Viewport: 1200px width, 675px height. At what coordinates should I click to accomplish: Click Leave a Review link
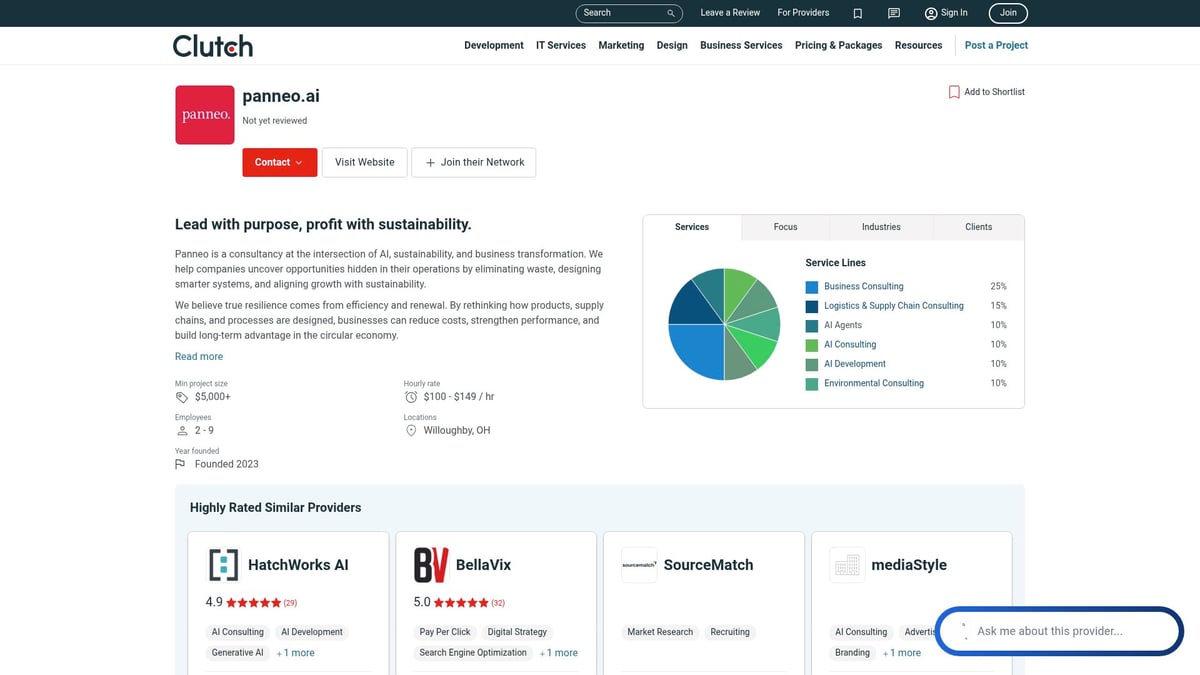tap(730, 13)
